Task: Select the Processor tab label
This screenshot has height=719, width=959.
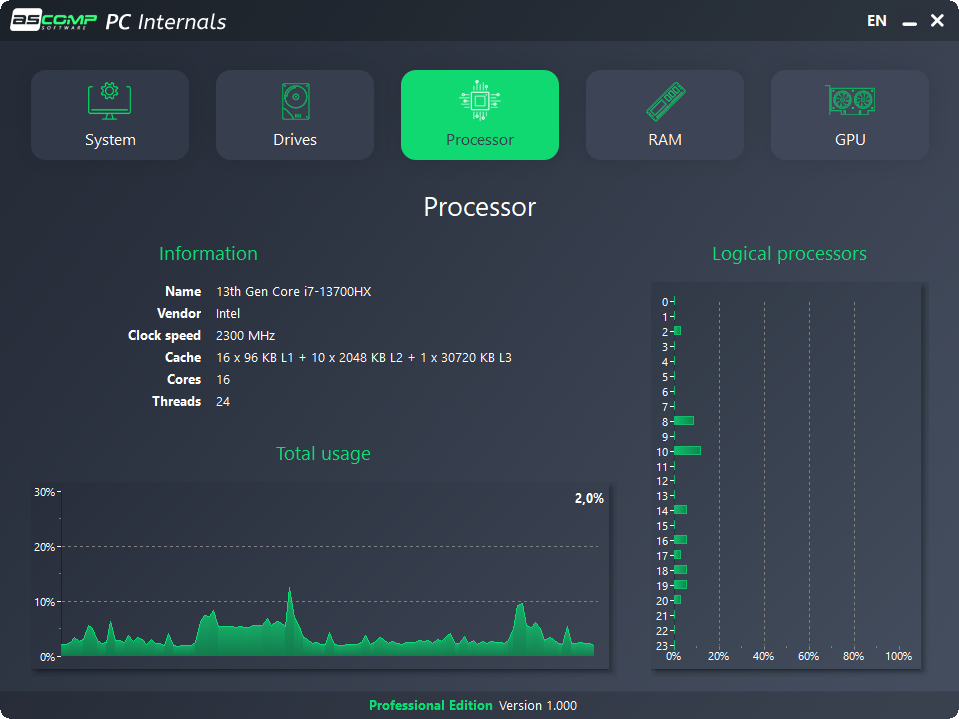Action: pos(480,140)
